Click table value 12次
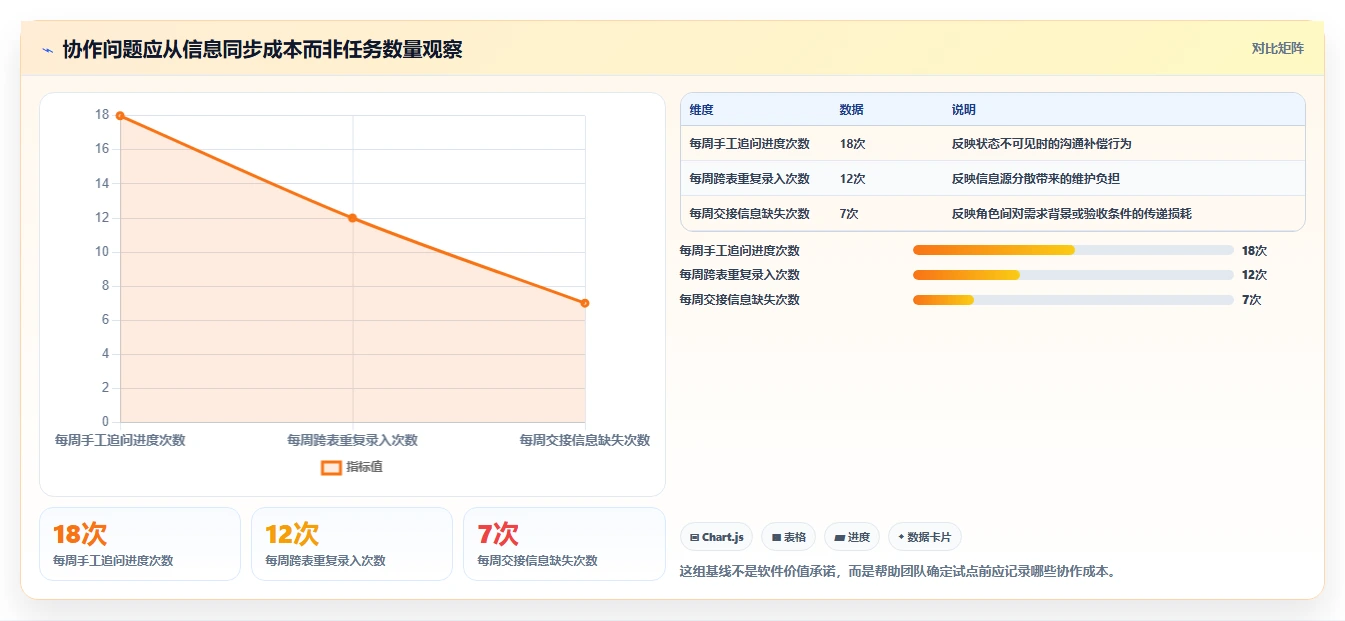Image resolution: width=1345 pixels, height=621 pixels. [x=853, y=179]
